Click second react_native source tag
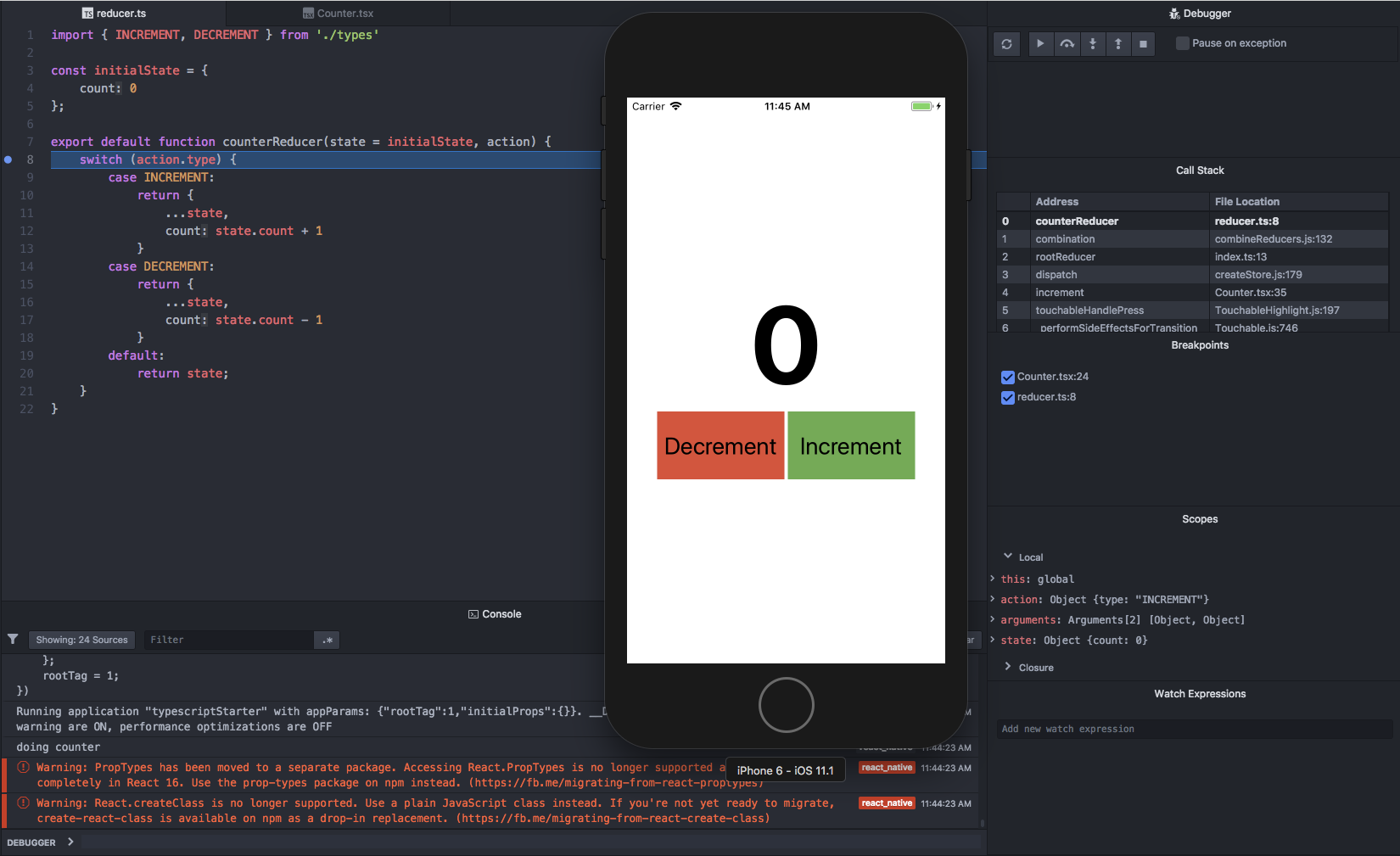Screen dimensions: 1400x856 [887, 803]
